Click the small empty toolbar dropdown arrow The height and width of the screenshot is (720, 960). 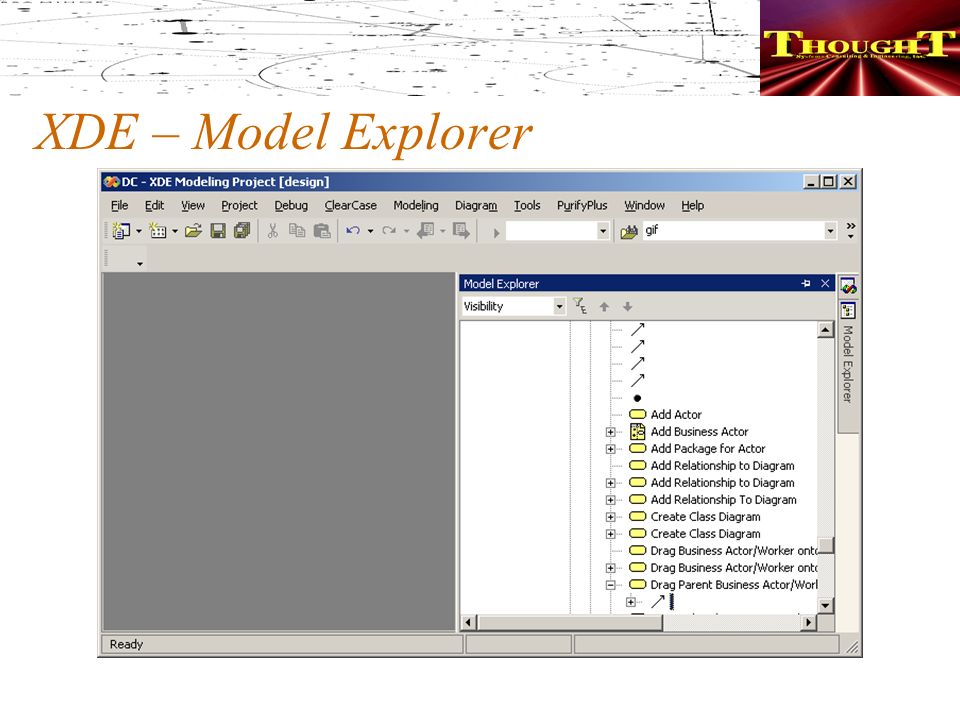[x=140, y=264]
